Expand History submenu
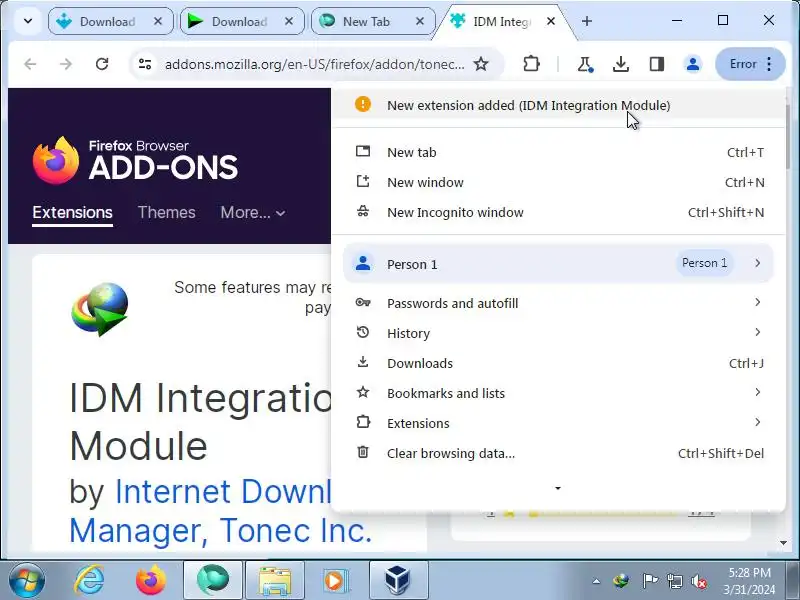This screenshot has width=800, height=600. coord(558,333)
